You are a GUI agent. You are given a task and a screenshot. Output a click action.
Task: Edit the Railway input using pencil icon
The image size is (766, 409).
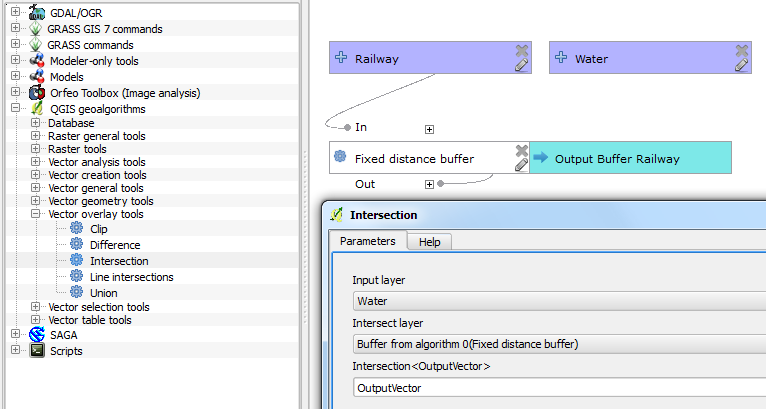pos(522,65)
